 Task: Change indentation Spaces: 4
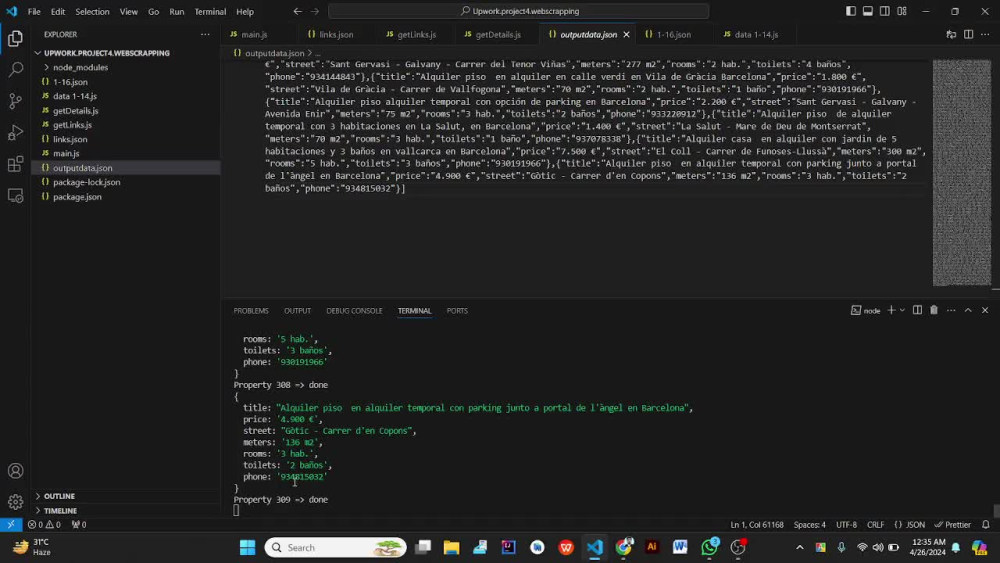coord(809,525)
